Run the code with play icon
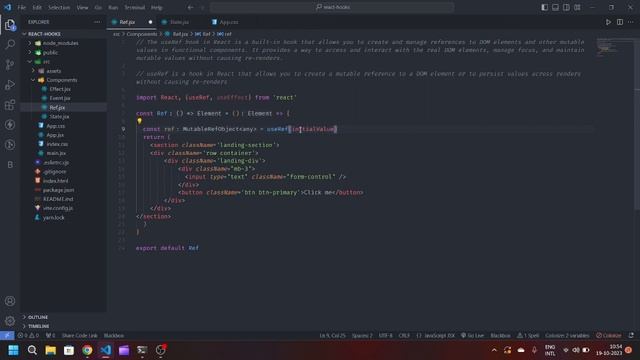This screenshot has height=360, width=640. 608,22
